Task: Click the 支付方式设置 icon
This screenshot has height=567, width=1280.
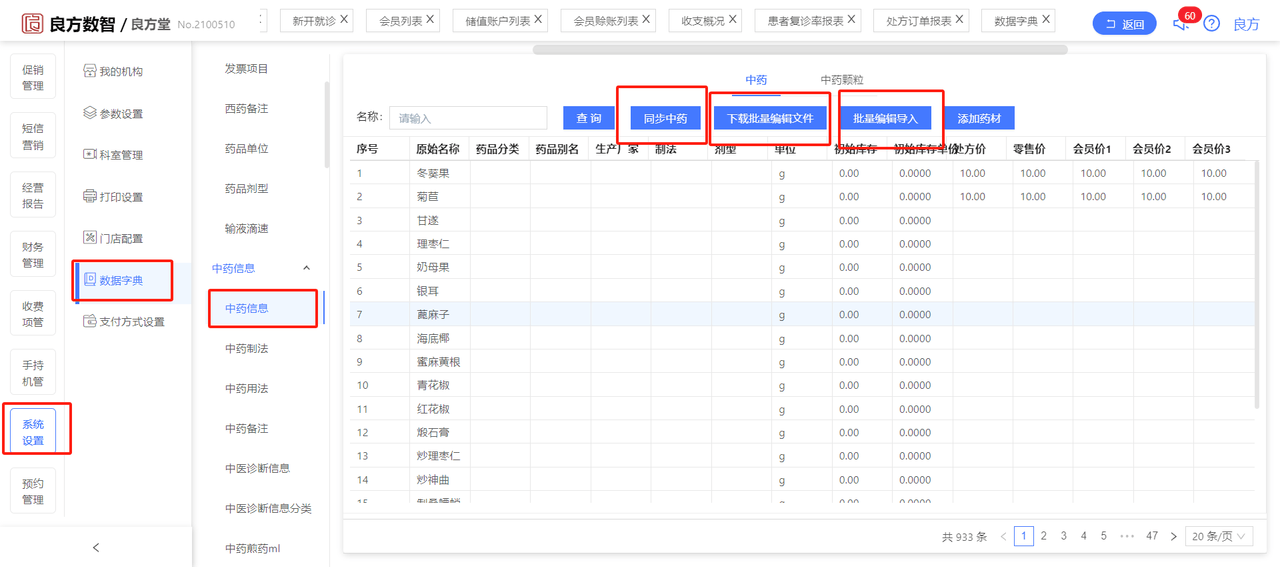Action: (x=90, y=322)
